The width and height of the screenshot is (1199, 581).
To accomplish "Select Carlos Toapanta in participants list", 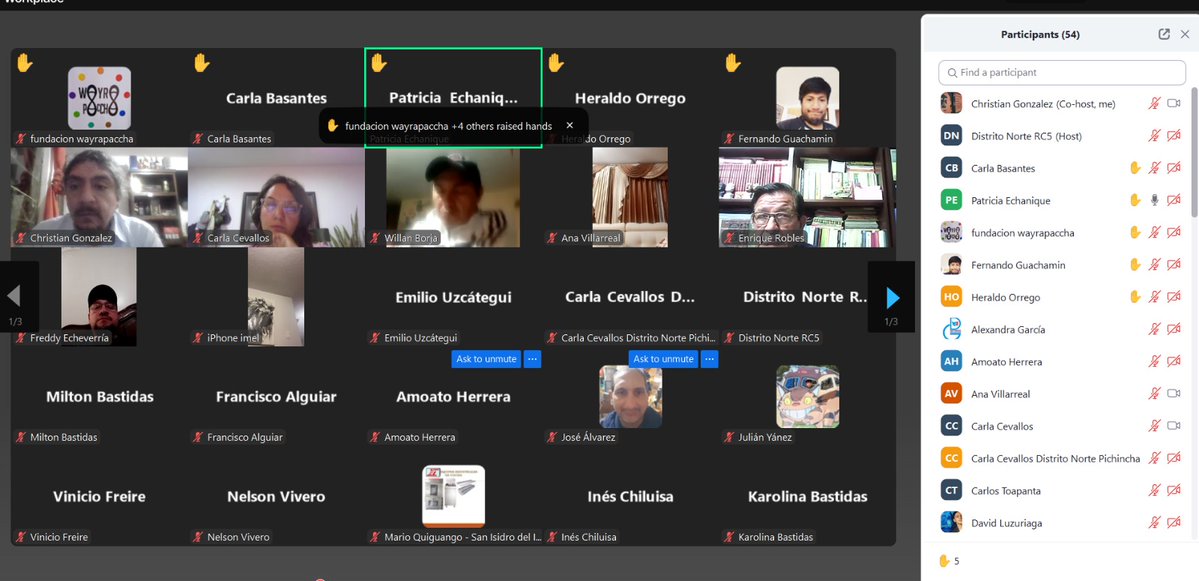I will click(1061, 491).
